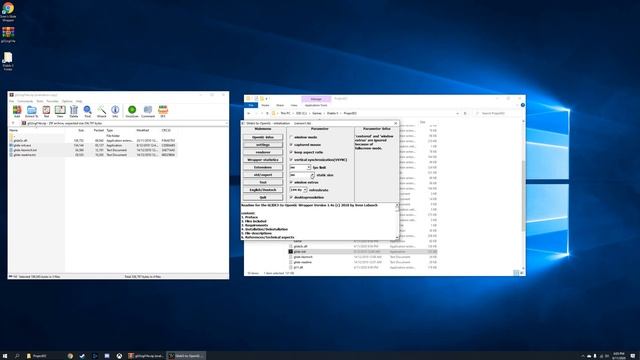Image resolution: width=640 pixels, height=360 pixels.
Task: Click the readme text area scrollbar
Action: click(x=397, y=221)
